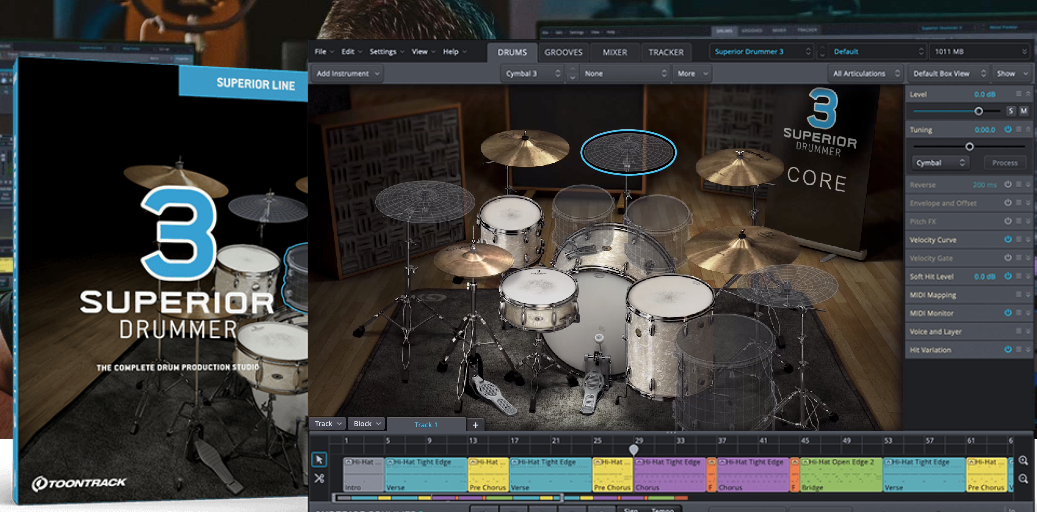Open the Block menu button
1037x512 pixels.
(x=367, y=423)
